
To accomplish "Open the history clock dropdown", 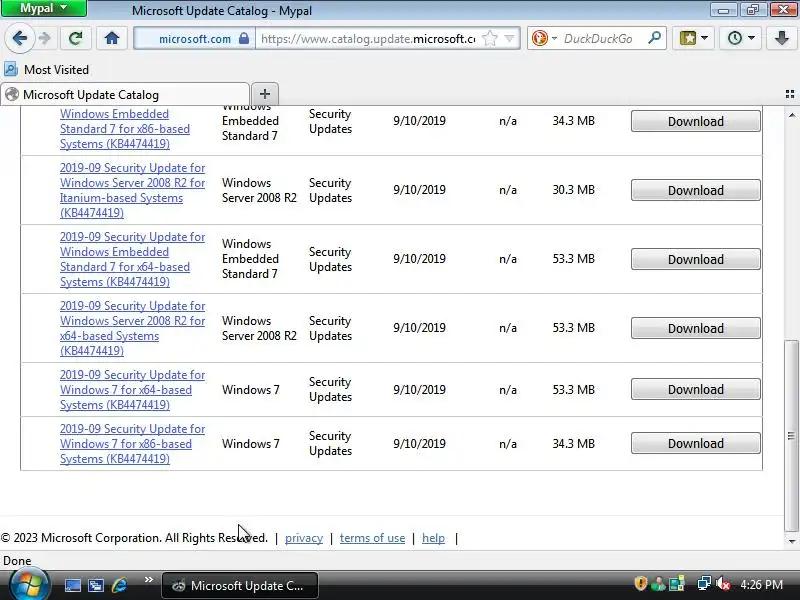I will pyautogui.click(x=740, y=38).
